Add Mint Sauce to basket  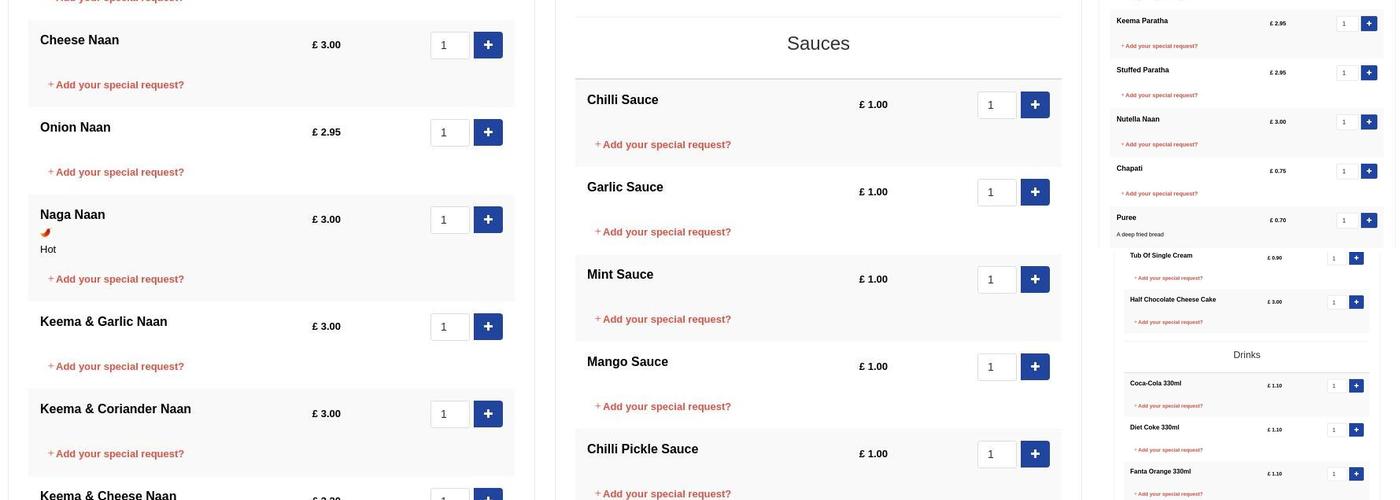pos(1035,280)
